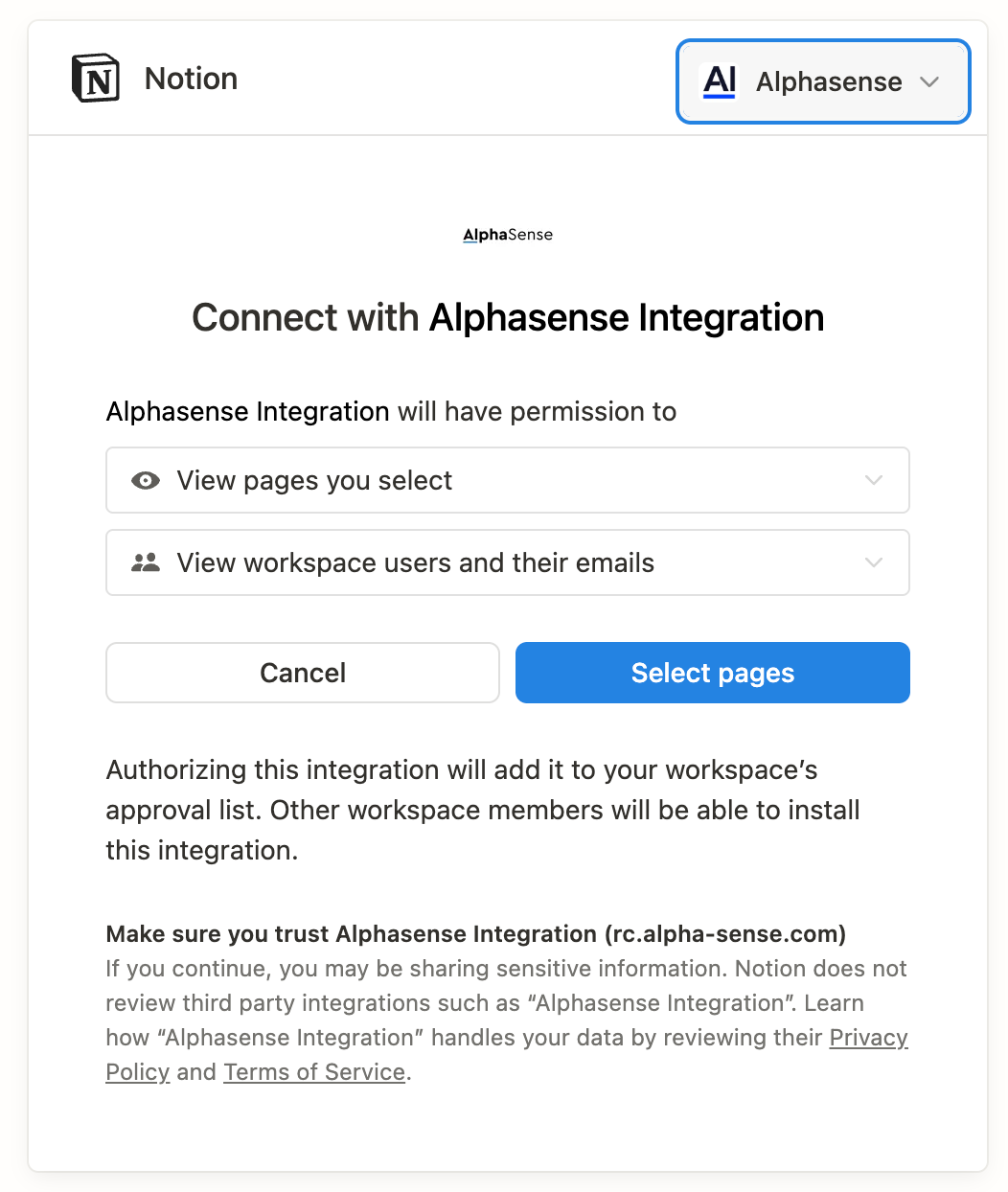Image resolution: width=1008 pixels, height=1192 pixels.
Task: Click the Notion wordmark text
Action: [191, 79]
